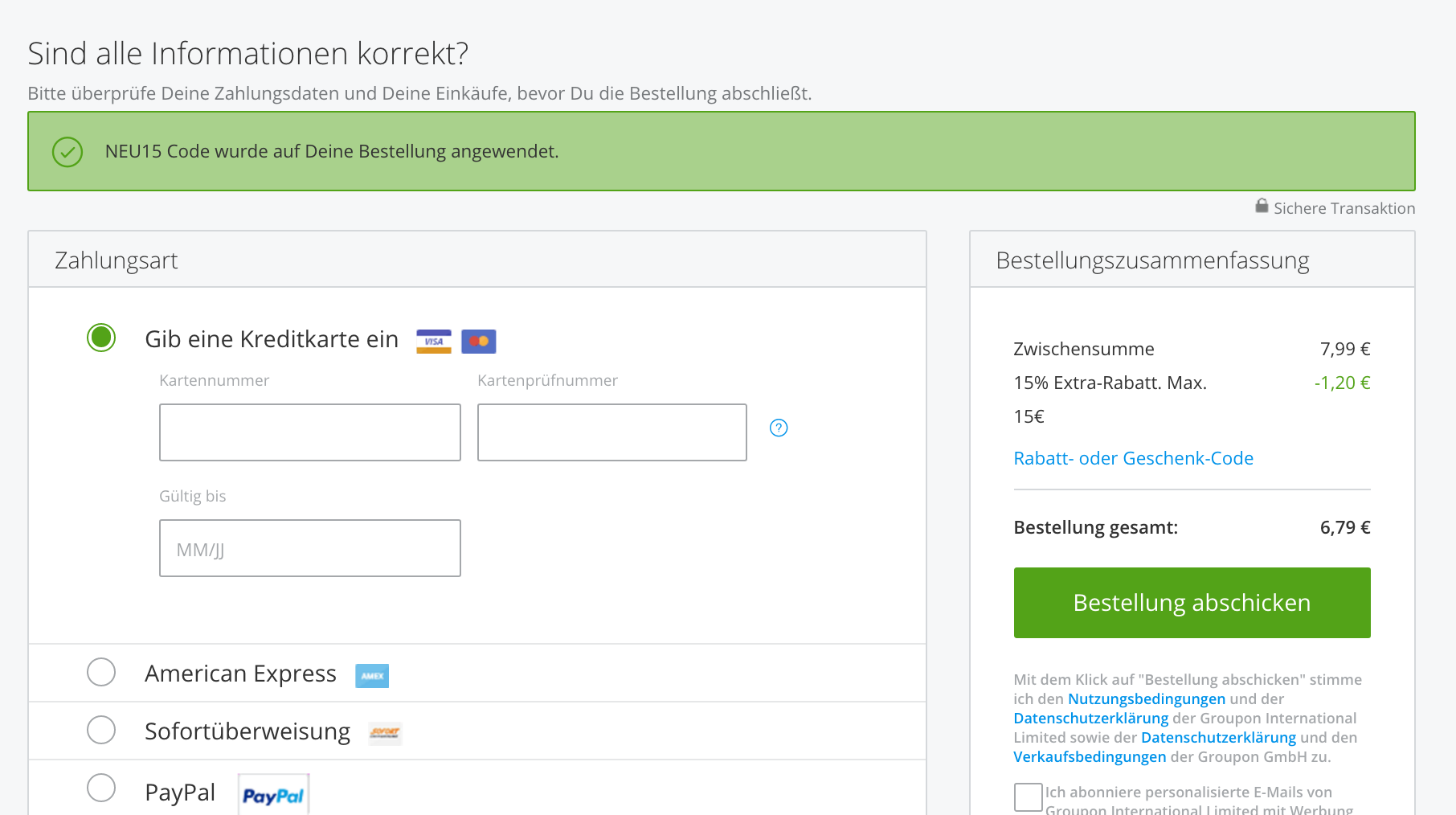Pick the PayPal radio button
Image resolution: width=1456 pixels, height=815 pixels.
point(101,788)
